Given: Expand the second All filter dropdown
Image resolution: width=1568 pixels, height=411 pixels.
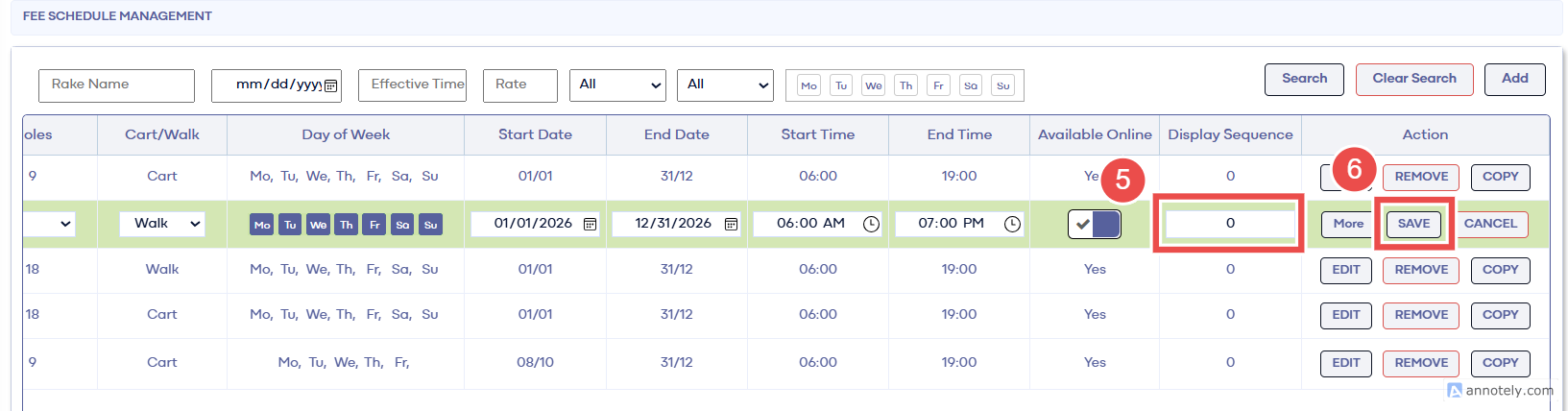Looking at the screenshot, I should [725, 85].
